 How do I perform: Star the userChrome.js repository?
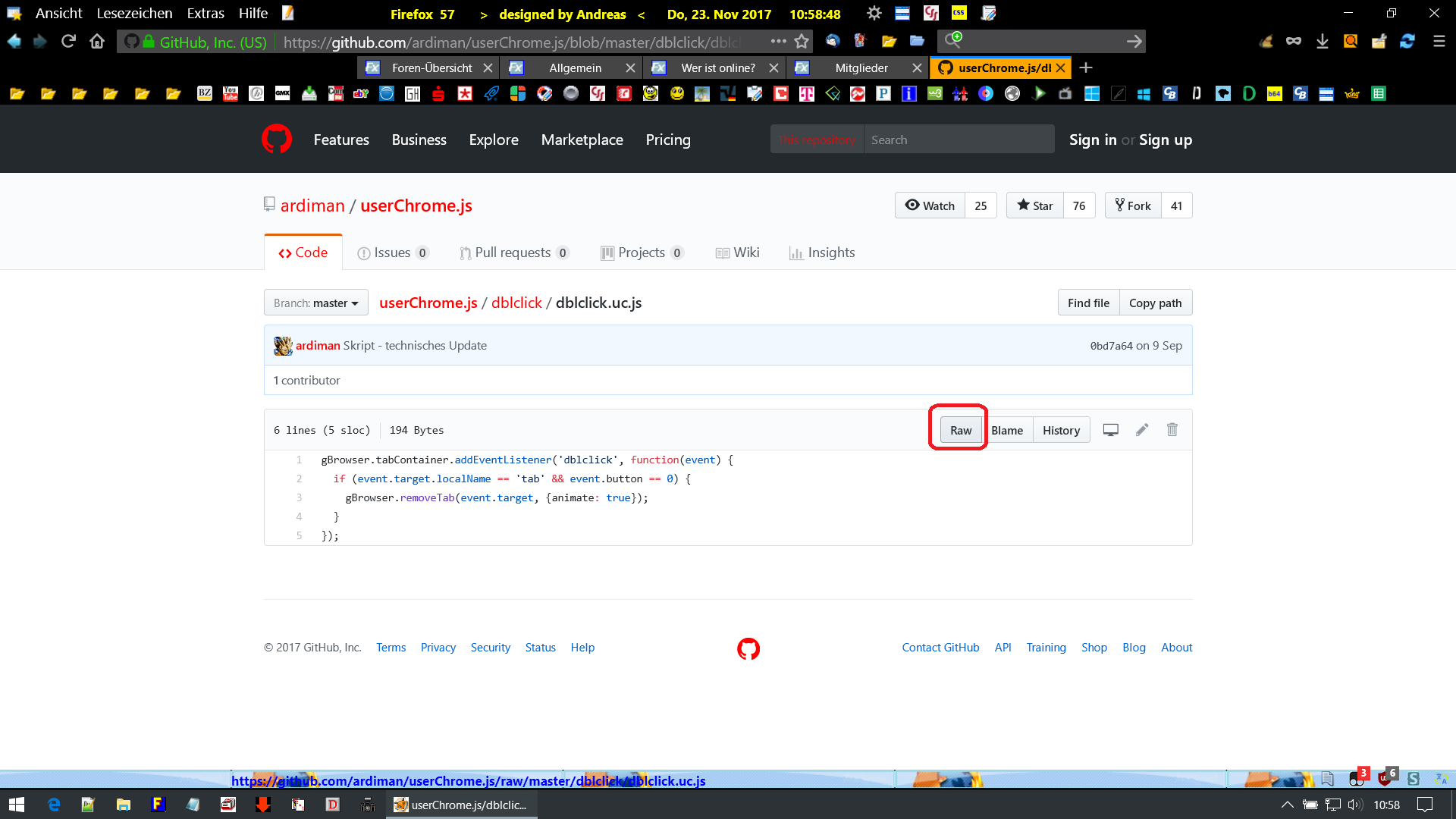click(x=1035, y=206)
